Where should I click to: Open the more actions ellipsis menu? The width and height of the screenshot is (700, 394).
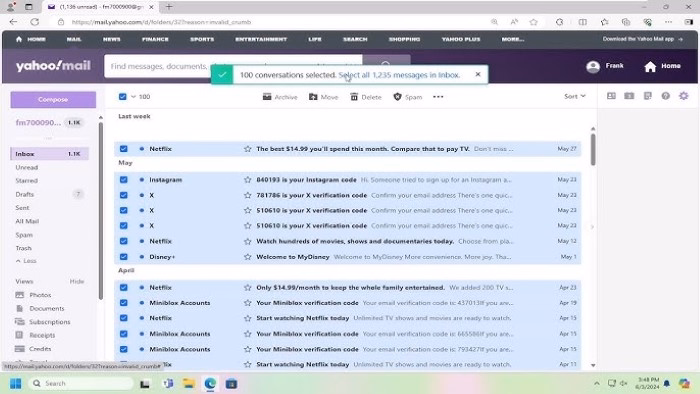(438, 97)
